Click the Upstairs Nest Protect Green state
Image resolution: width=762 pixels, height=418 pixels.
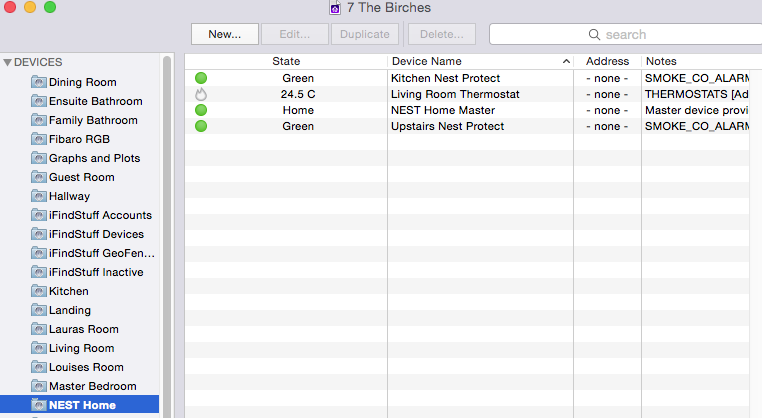pyautogui.click(x=298, y=126)
